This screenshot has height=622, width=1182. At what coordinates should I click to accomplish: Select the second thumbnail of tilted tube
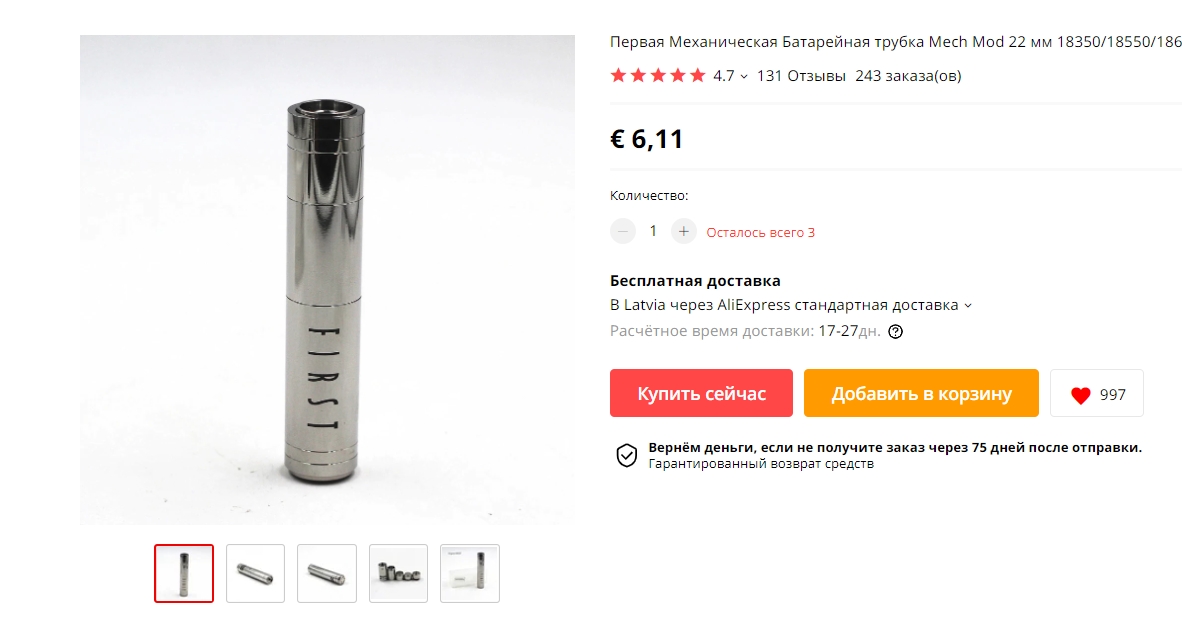click(256, 574)
